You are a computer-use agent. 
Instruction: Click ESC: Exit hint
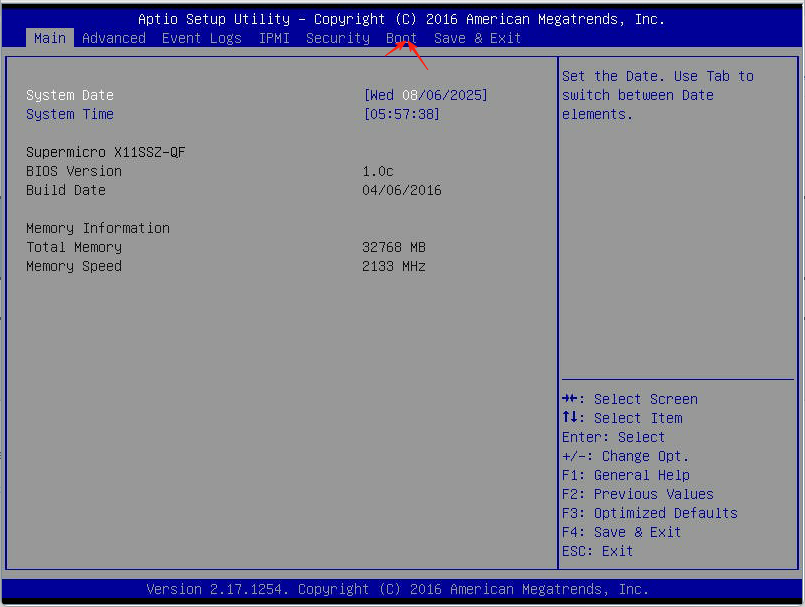598,551
